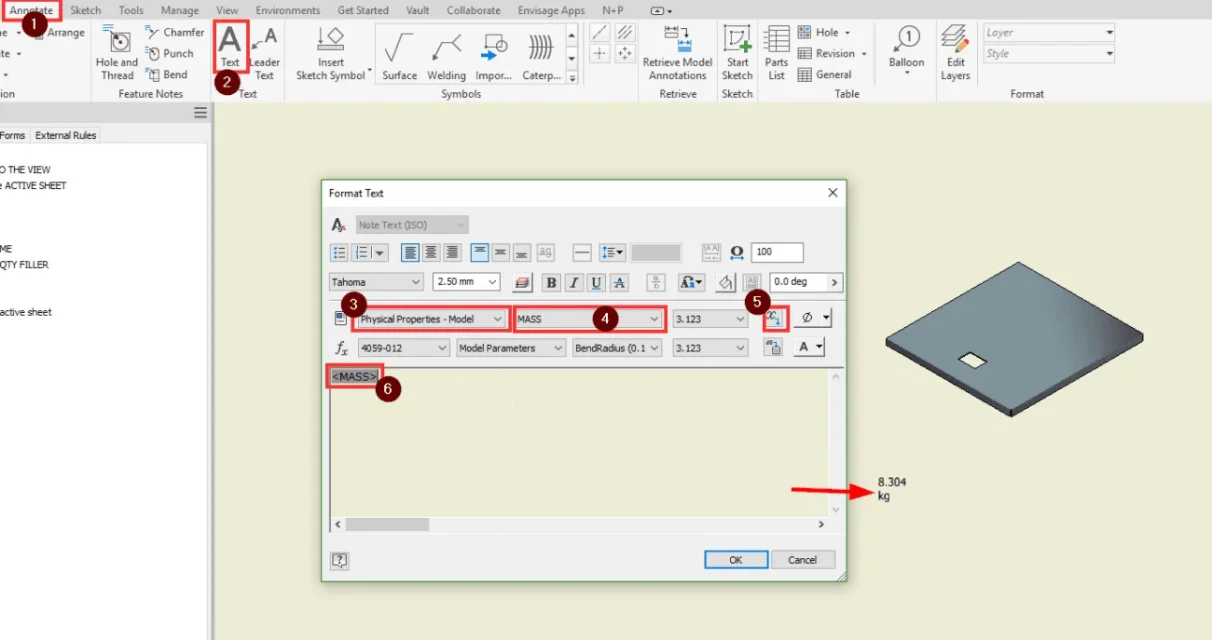Open the Style dropdown in Format panel
The height and width of the screenshot is (640, 1212).
click(1049, 54)
